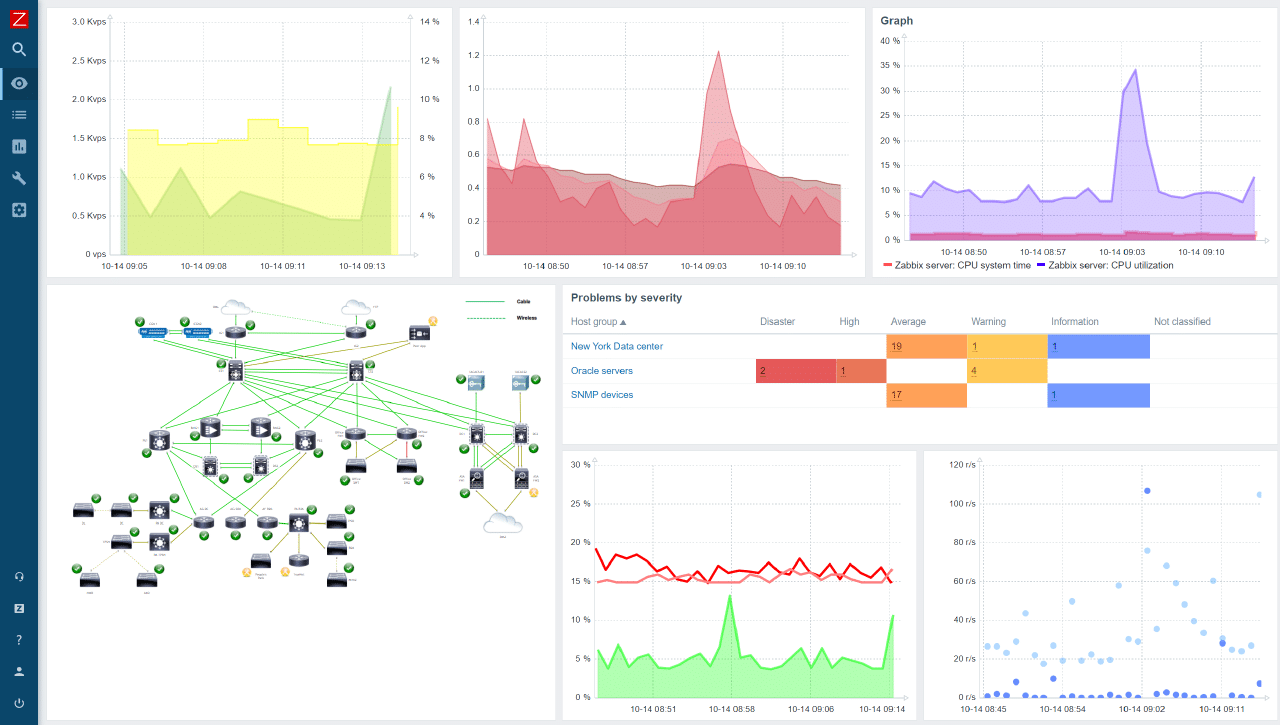Click the Support headset icon
Viewport: 1280px width, 725px height.
point(19,576)
